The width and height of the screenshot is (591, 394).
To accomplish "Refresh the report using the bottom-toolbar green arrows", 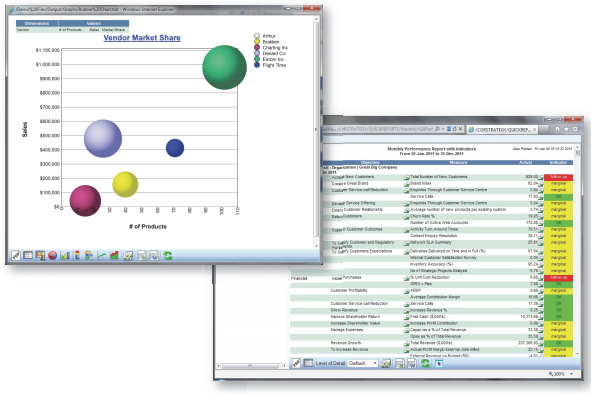I will (x=425, y=363).
